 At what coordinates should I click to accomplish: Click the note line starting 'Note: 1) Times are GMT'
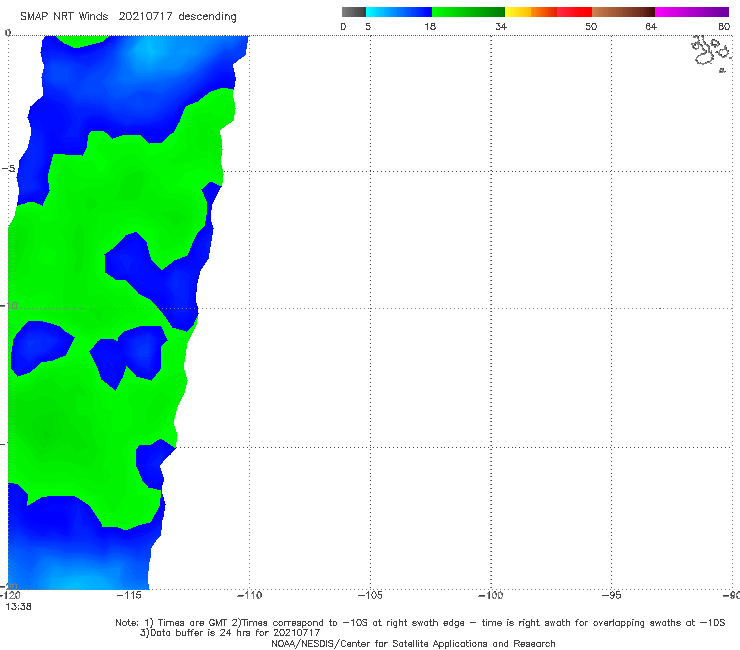pos(420,623)
